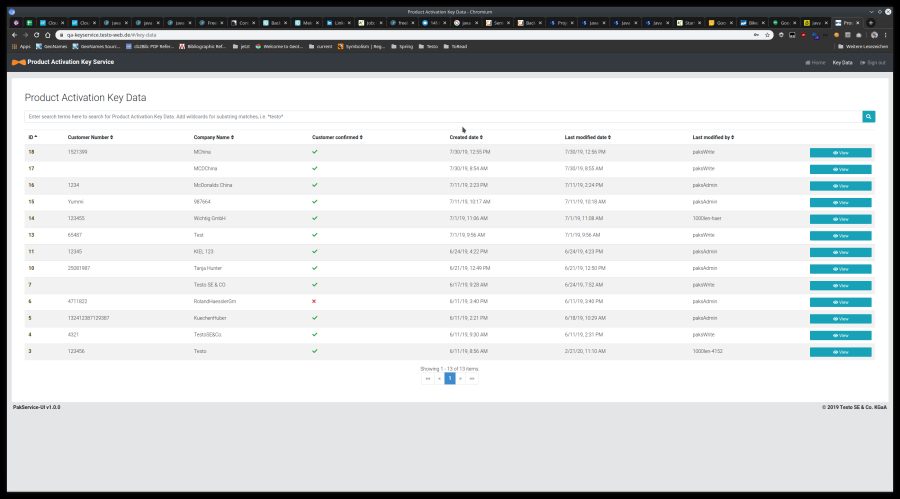
Task: Sort by Created date column header
Action: coord(473,137)
